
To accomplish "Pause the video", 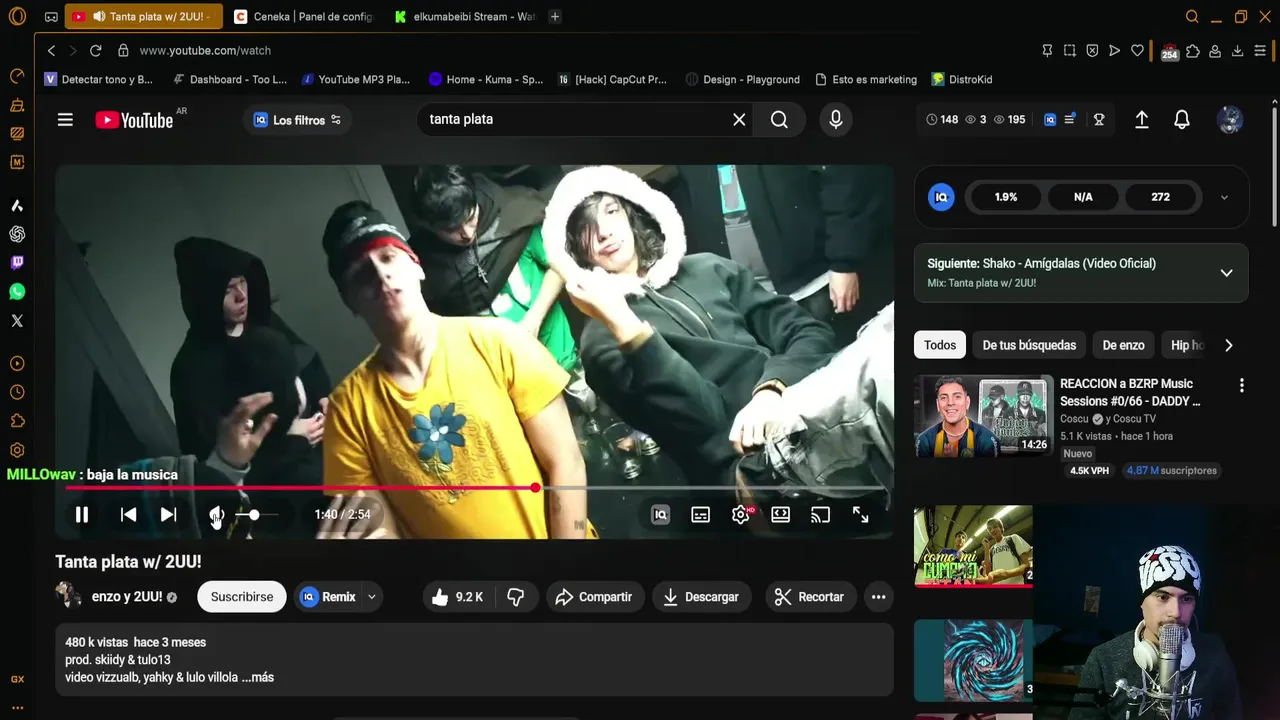I will [82, 515].
